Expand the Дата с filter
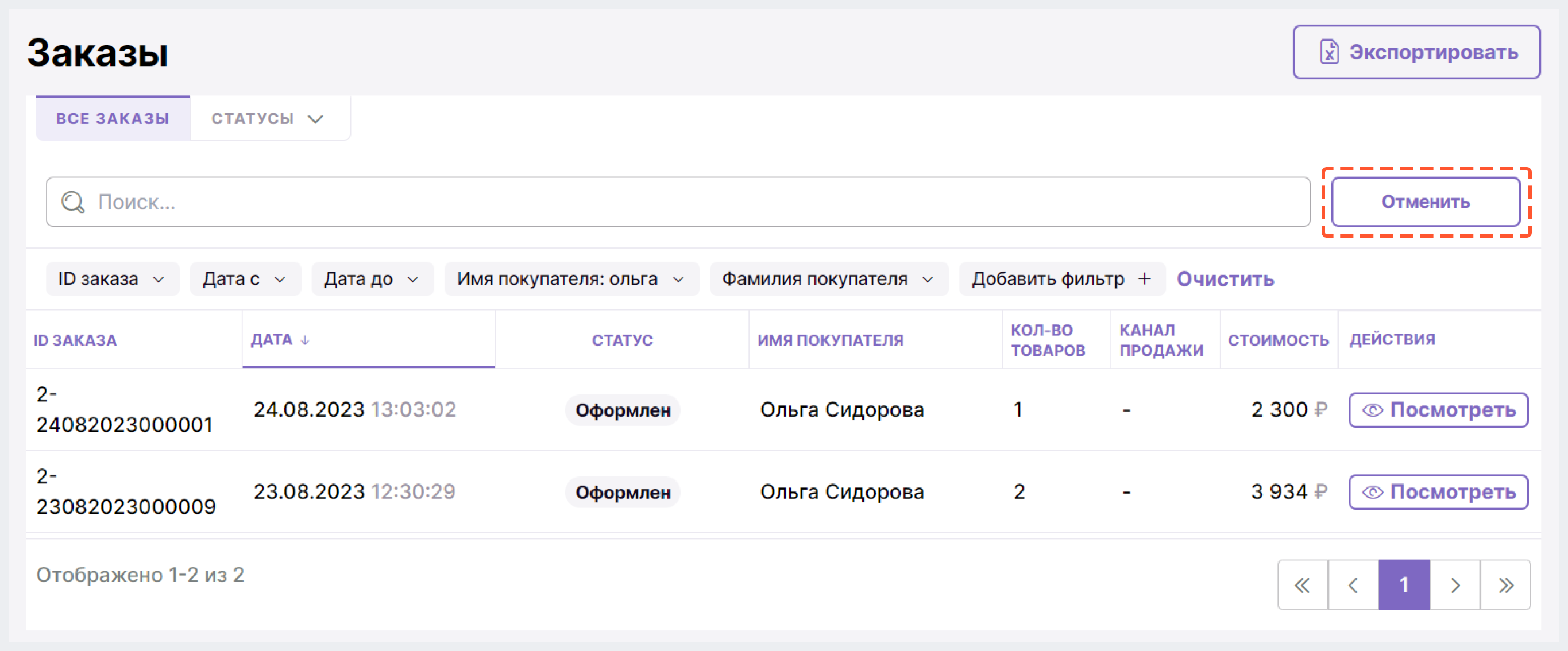 tap(245, 278)
